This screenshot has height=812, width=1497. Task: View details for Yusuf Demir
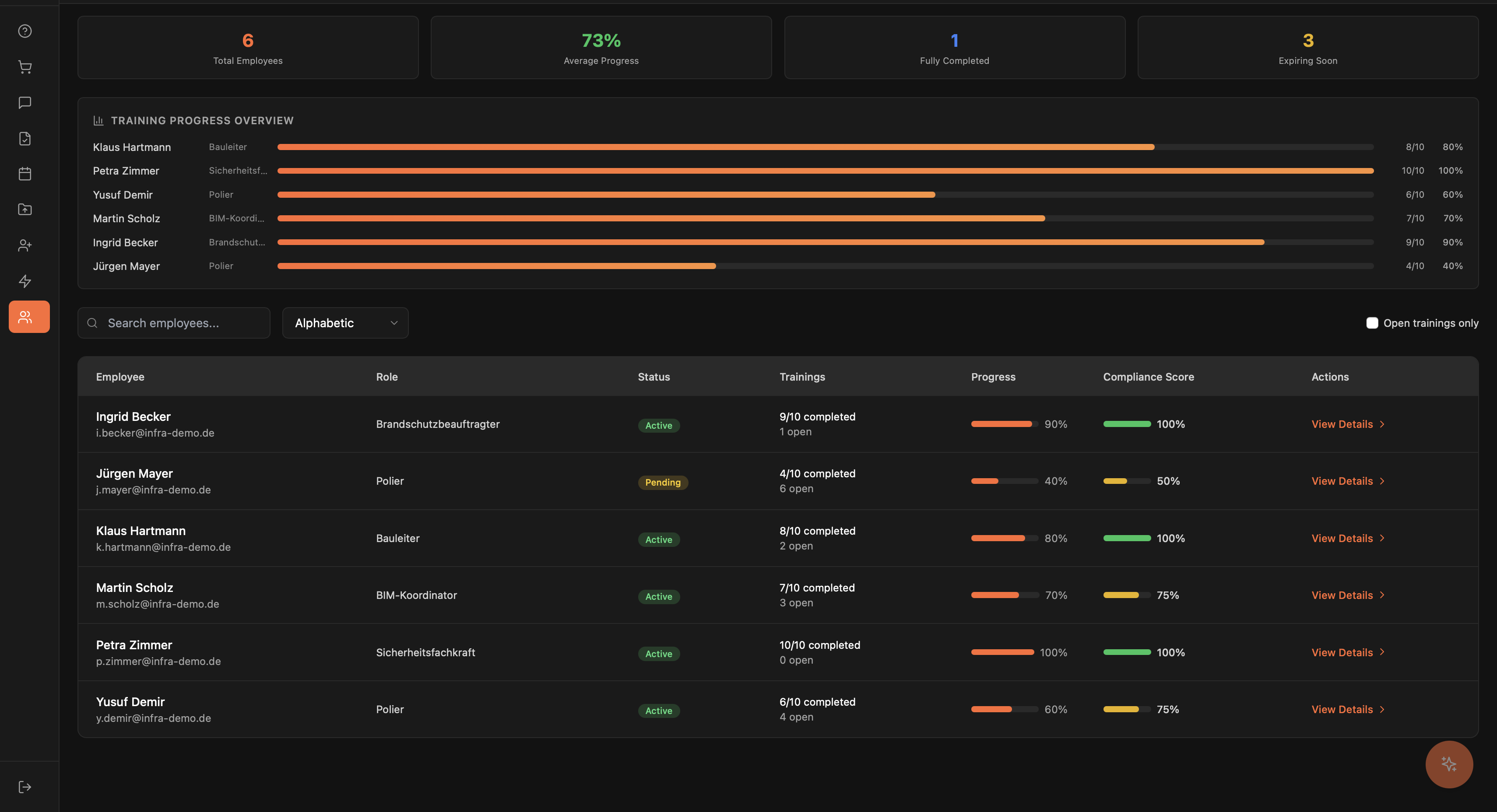tap(1348, 710)
